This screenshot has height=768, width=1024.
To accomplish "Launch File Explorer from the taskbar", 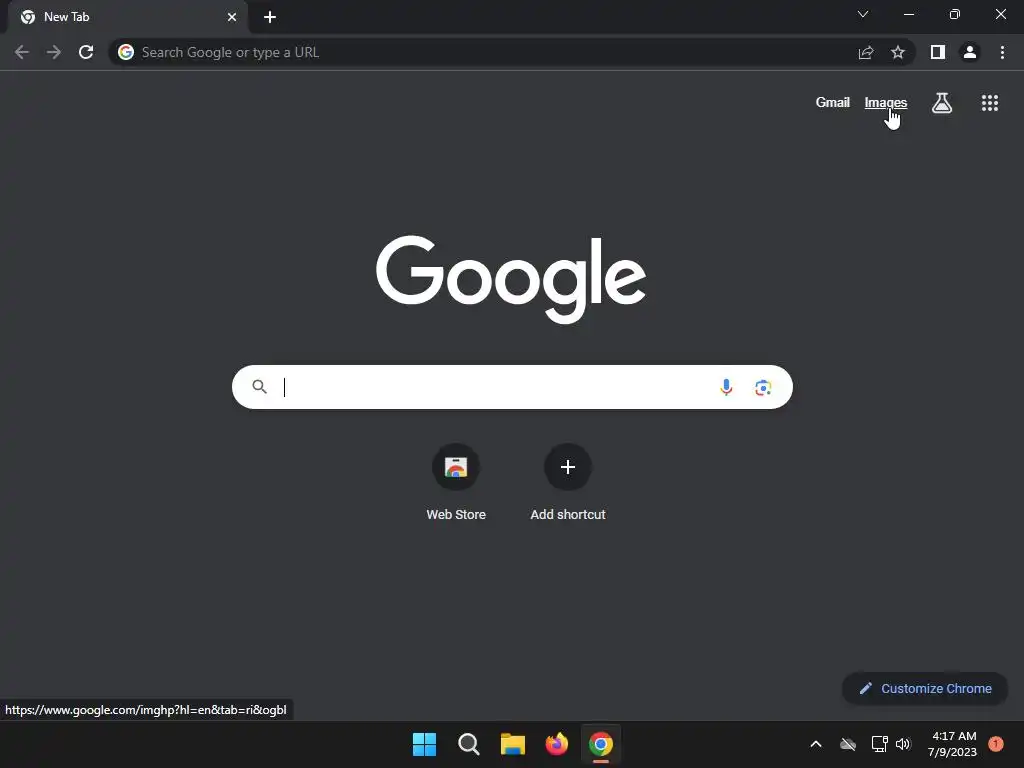I will pos(513,744).
